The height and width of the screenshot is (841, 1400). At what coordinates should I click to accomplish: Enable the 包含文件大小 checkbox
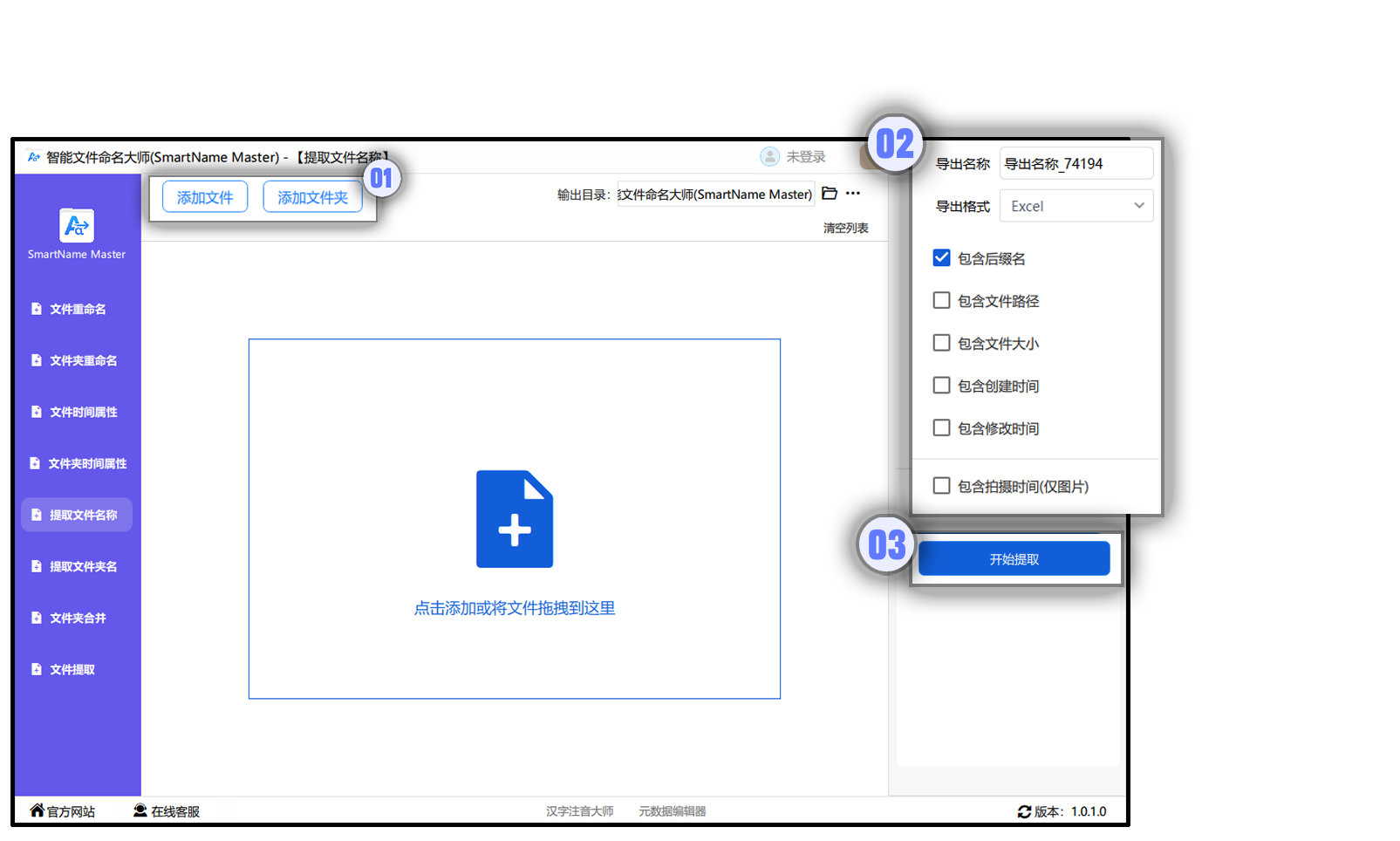click(941, 343)
